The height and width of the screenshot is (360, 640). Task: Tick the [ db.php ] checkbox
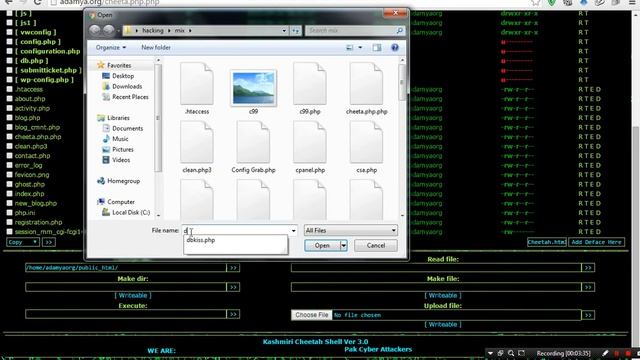9,61
